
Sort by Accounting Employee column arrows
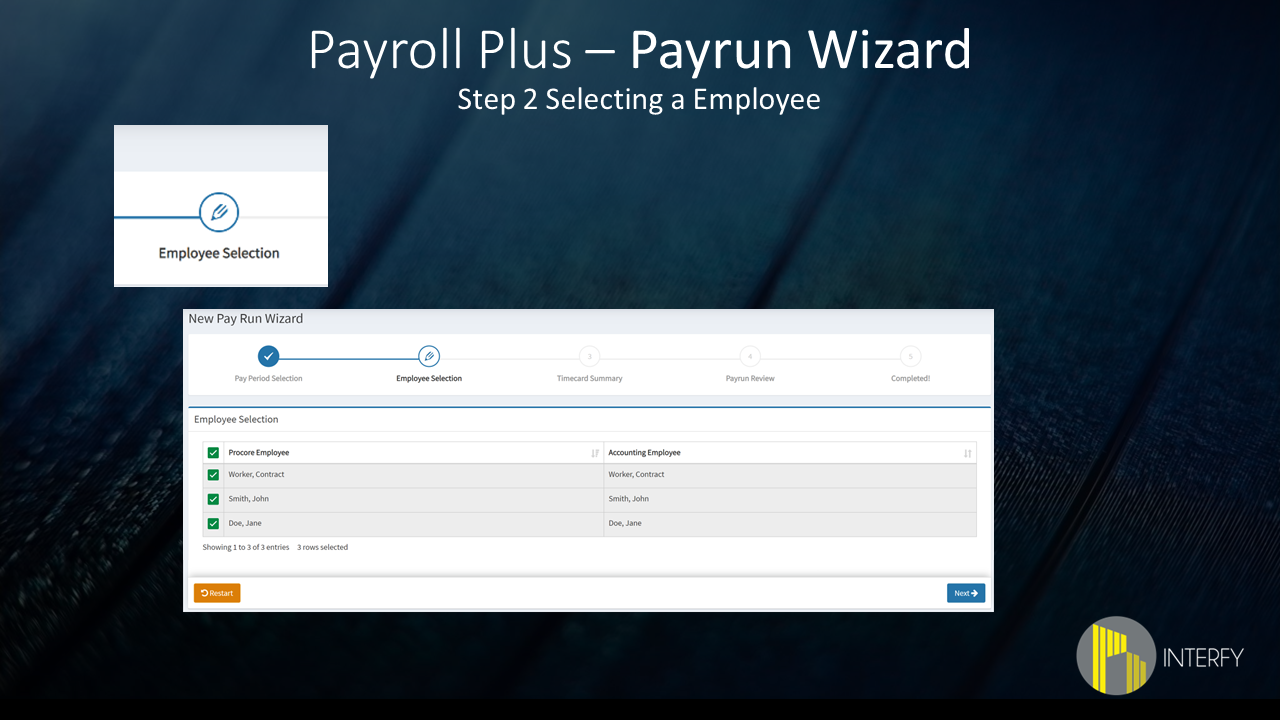click(x=967, y=453)
